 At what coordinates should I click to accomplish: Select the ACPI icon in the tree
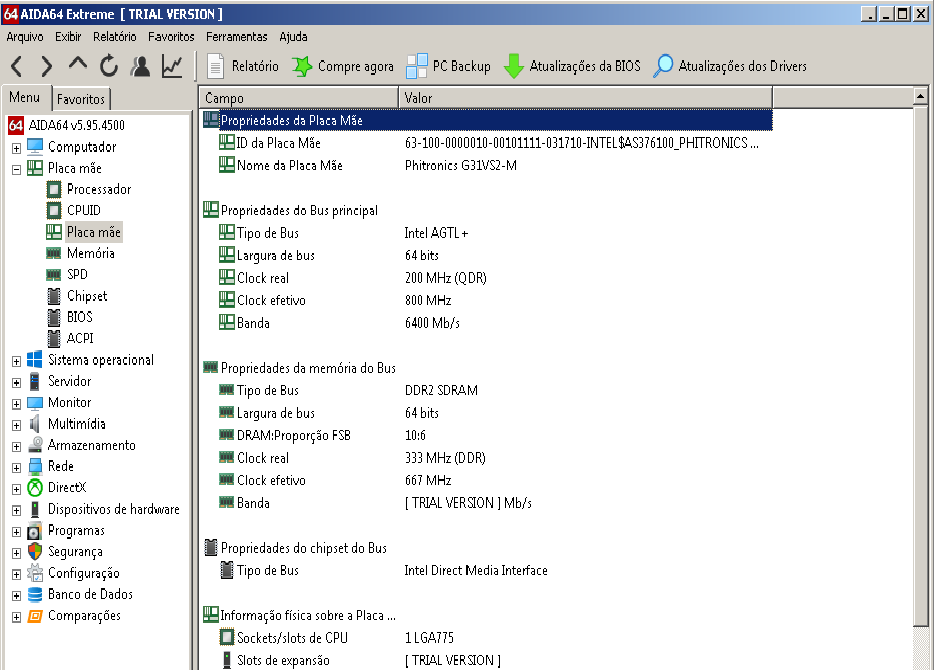[54, 338]
